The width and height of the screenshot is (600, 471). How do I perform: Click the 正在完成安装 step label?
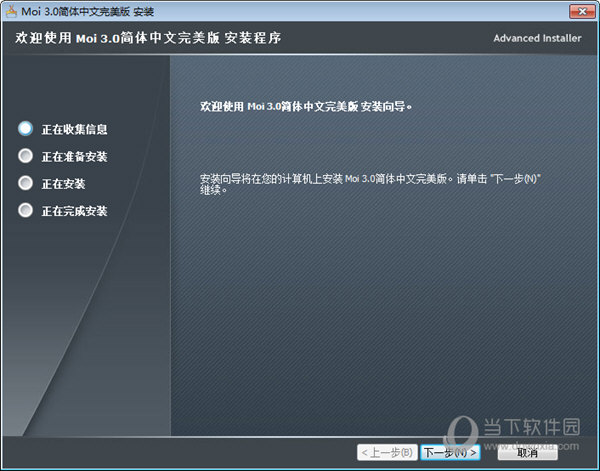74,211
